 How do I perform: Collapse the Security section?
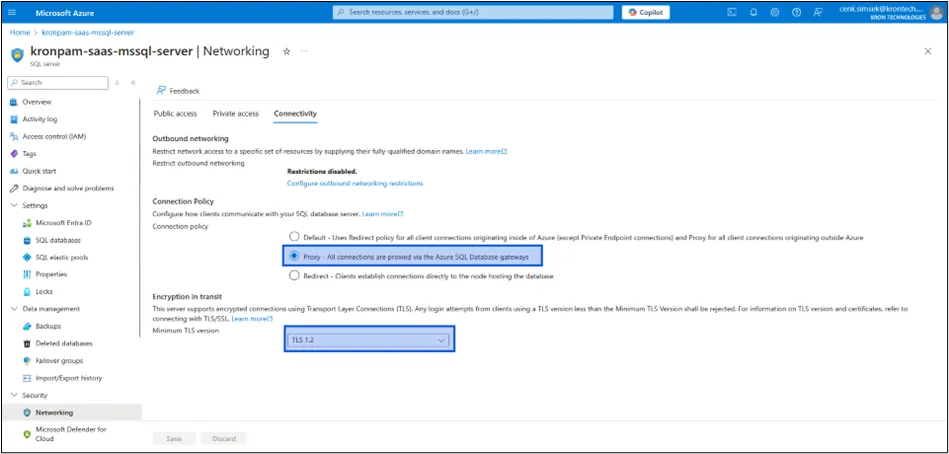tap(14, 395)
